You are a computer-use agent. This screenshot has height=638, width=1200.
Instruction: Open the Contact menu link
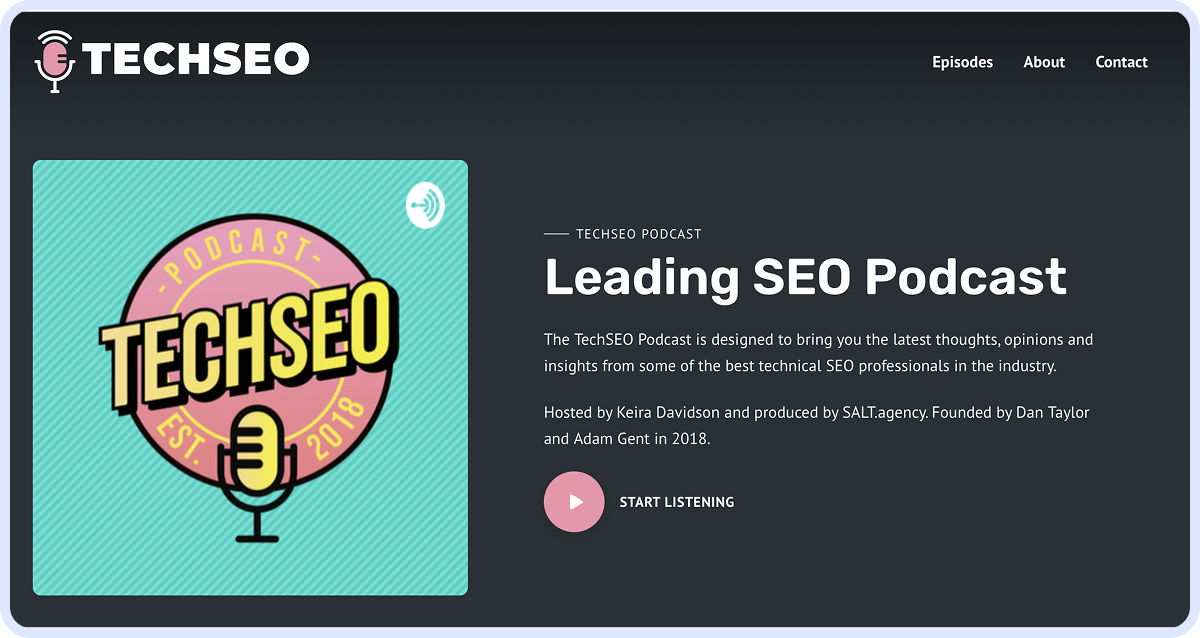coord(1121,62)
